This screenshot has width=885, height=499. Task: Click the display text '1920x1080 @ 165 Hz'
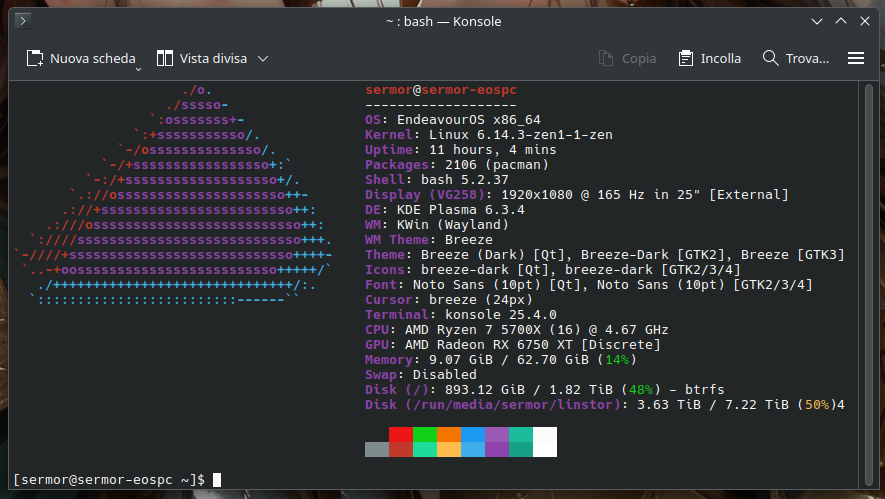(573, 195)
